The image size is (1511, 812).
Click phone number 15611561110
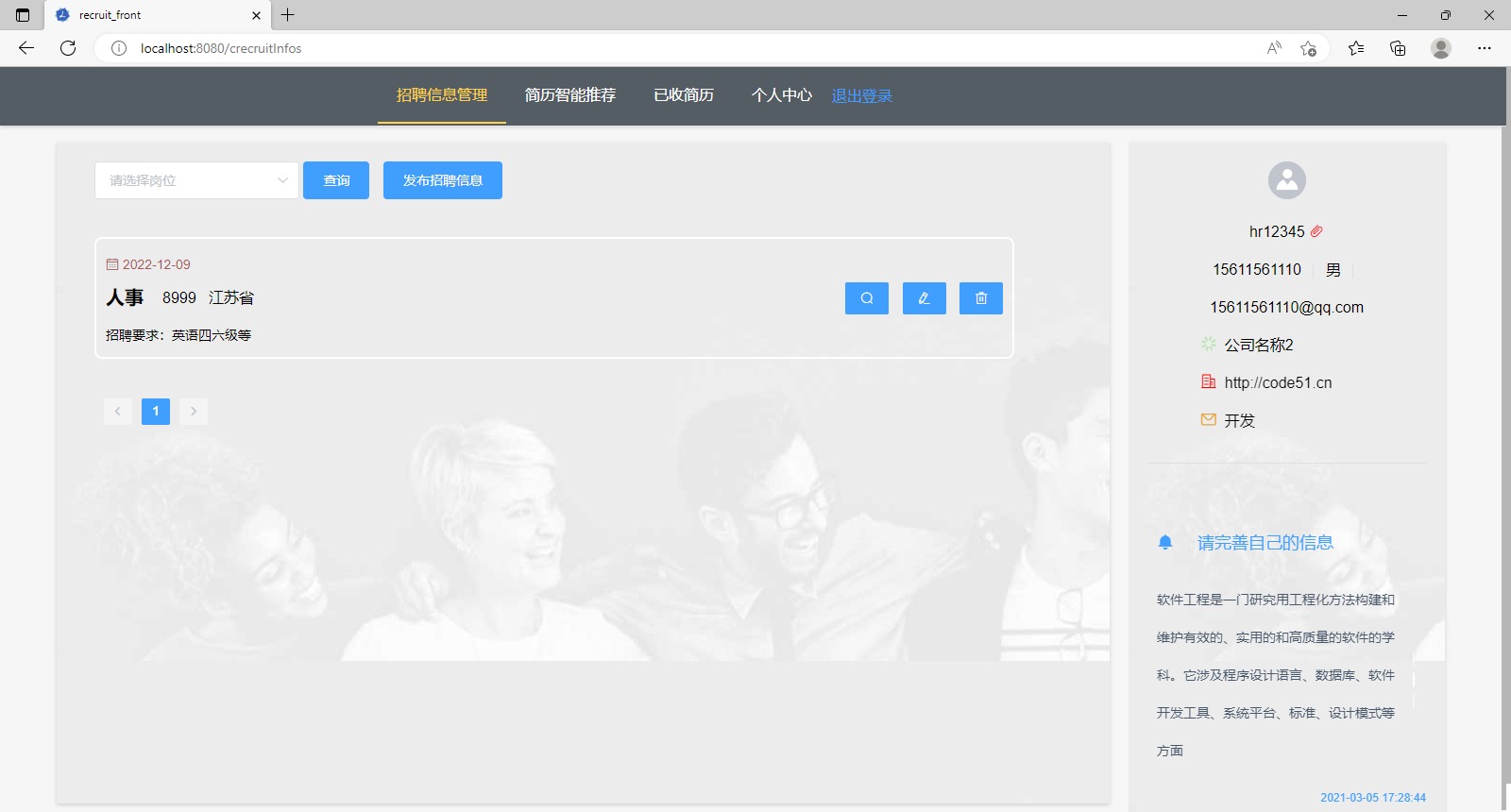1257,269
